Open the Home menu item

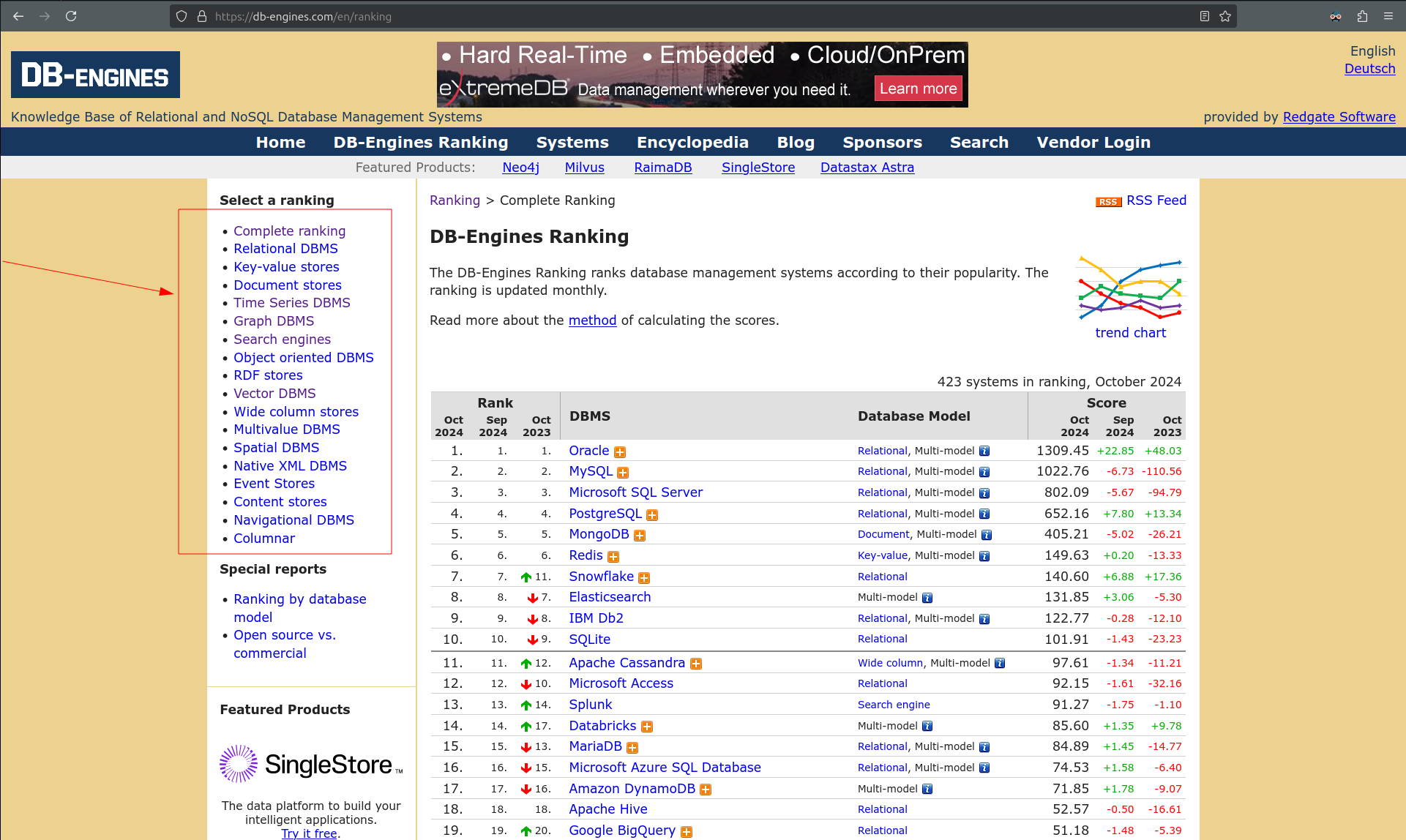point(280,142)
